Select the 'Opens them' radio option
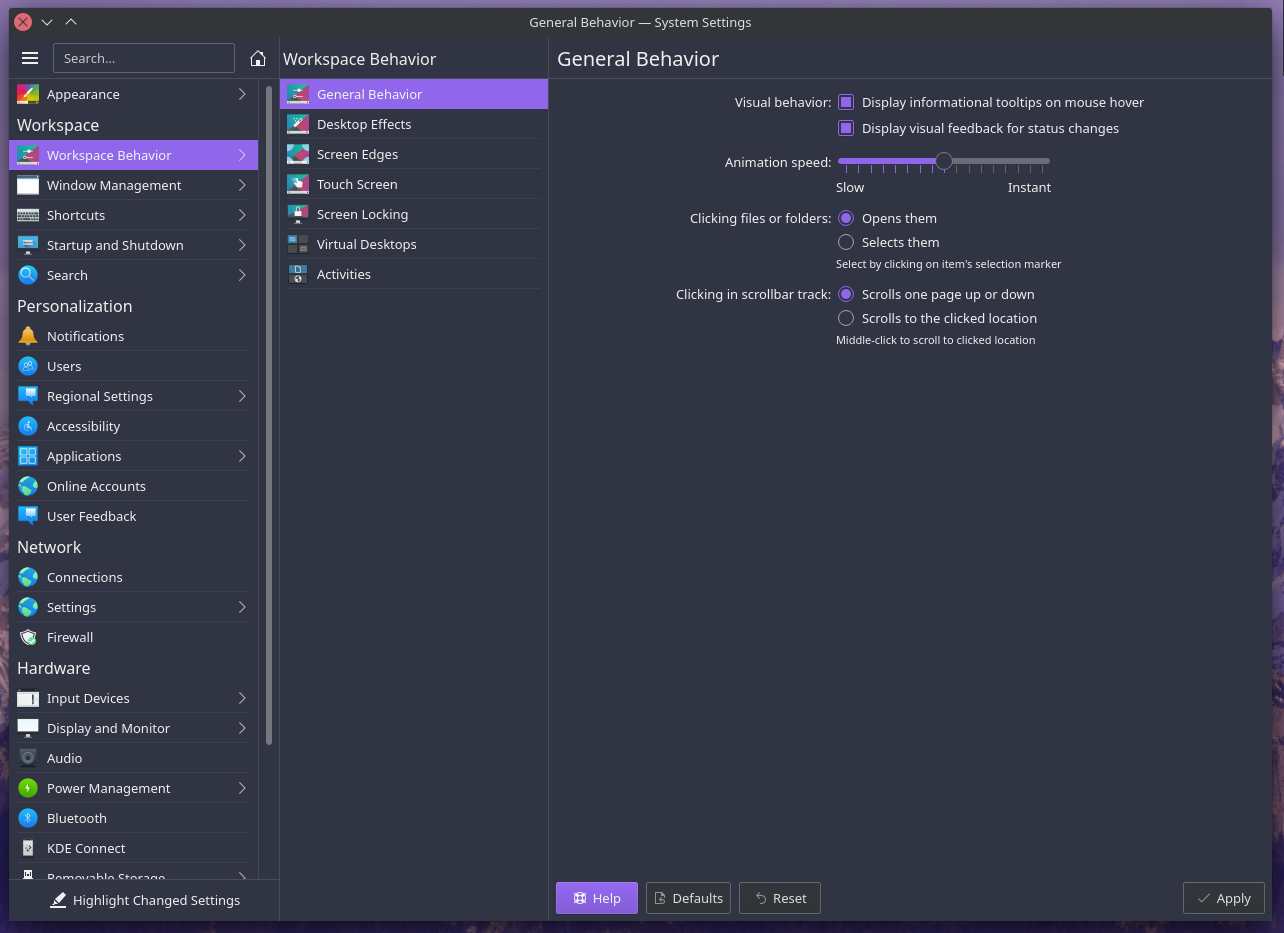 (x=846, y=218)
